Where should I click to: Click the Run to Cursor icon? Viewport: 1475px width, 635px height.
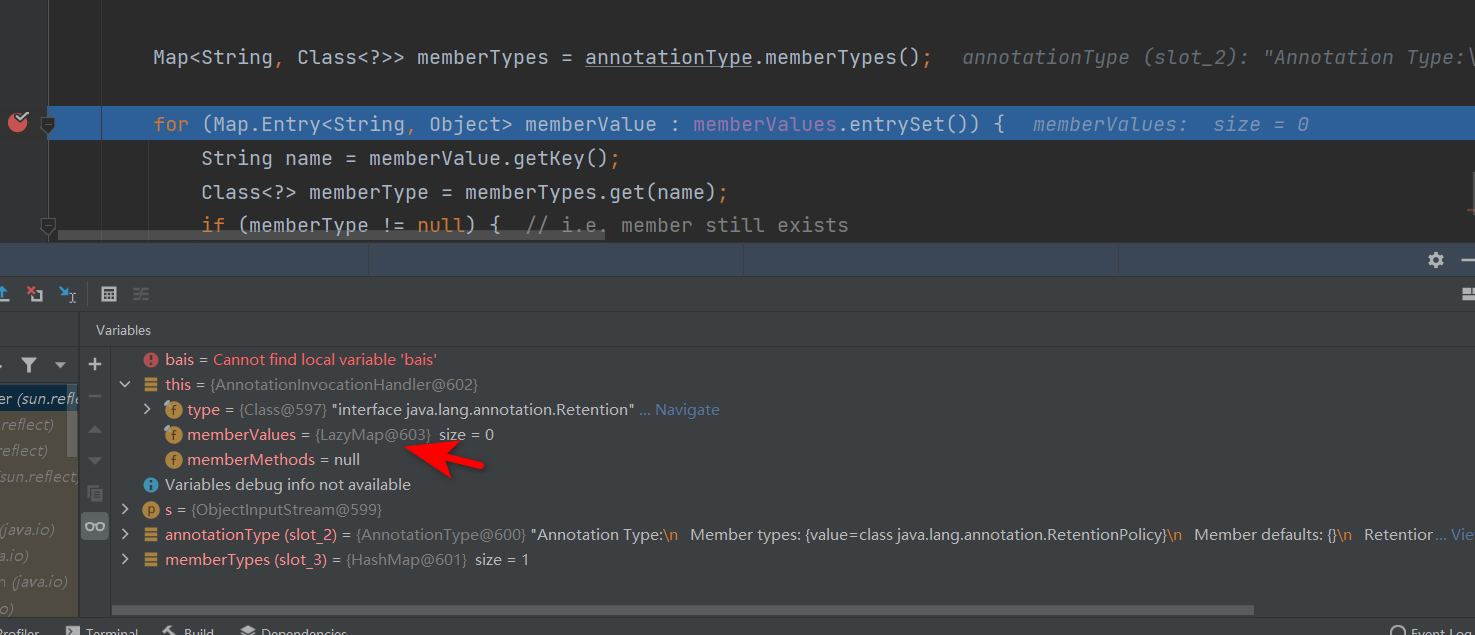(x=67, y=294)
